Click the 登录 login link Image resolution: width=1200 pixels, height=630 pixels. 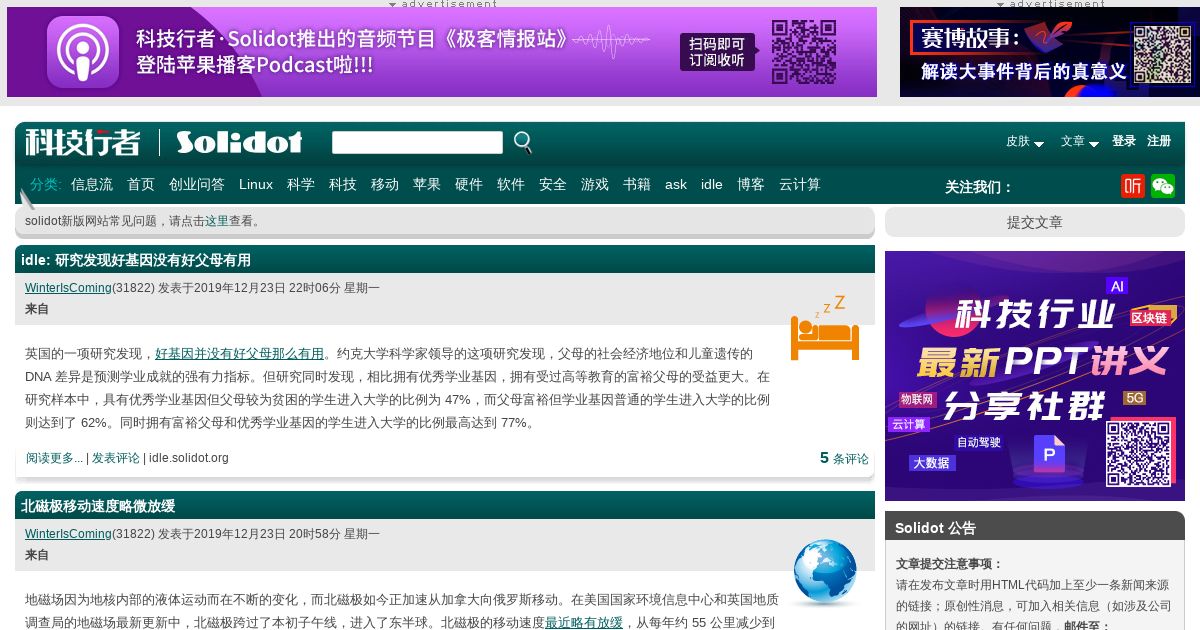coord(1124,141)
